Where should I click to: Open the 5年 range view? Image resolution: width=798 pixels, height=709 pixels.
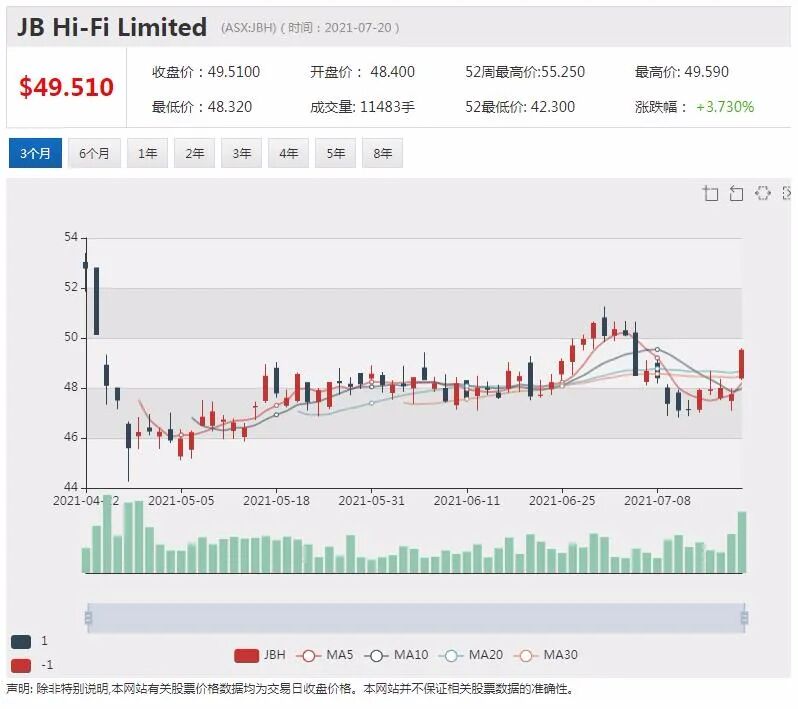(x=335, y=153)
